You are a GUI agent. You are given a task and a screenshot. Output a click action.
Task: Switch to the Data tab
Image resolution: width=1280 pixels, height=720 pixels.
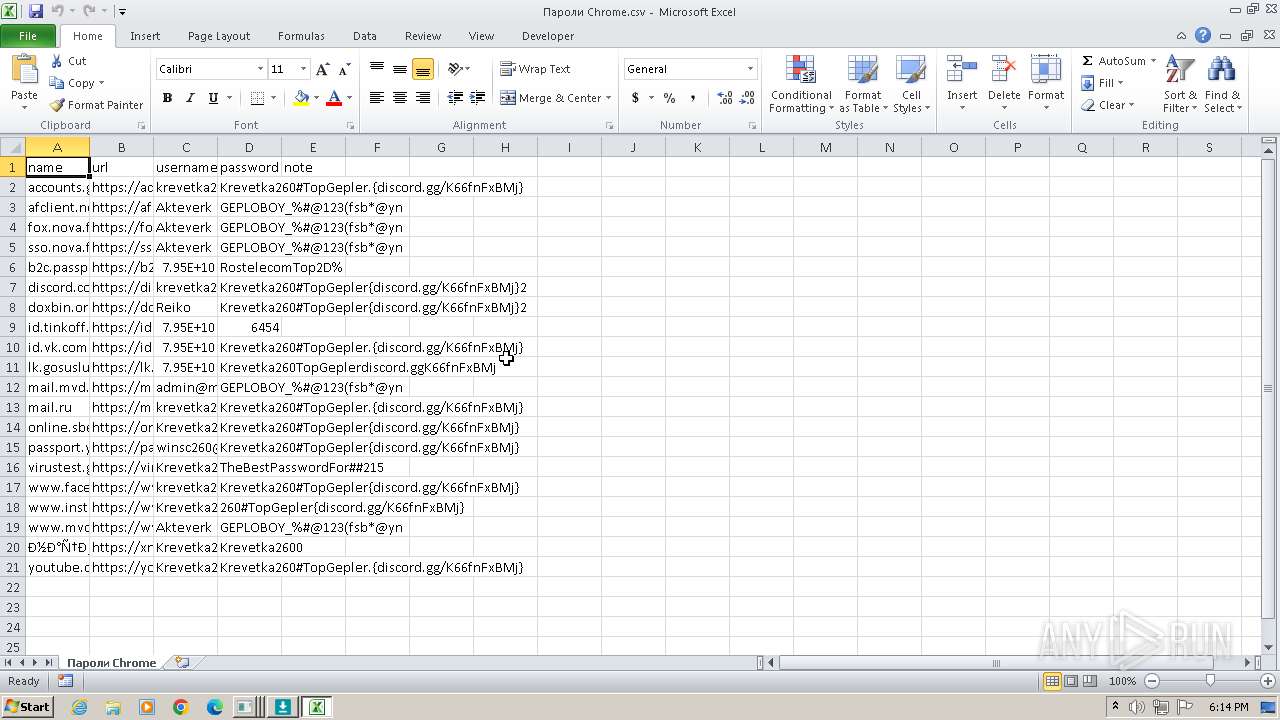(x=365, y=36)
